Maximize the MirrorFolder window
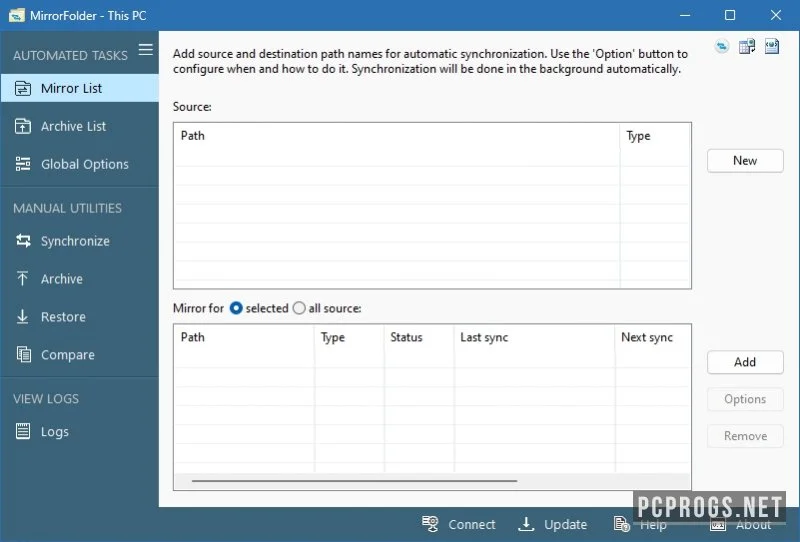 click(x=730, y=15)
